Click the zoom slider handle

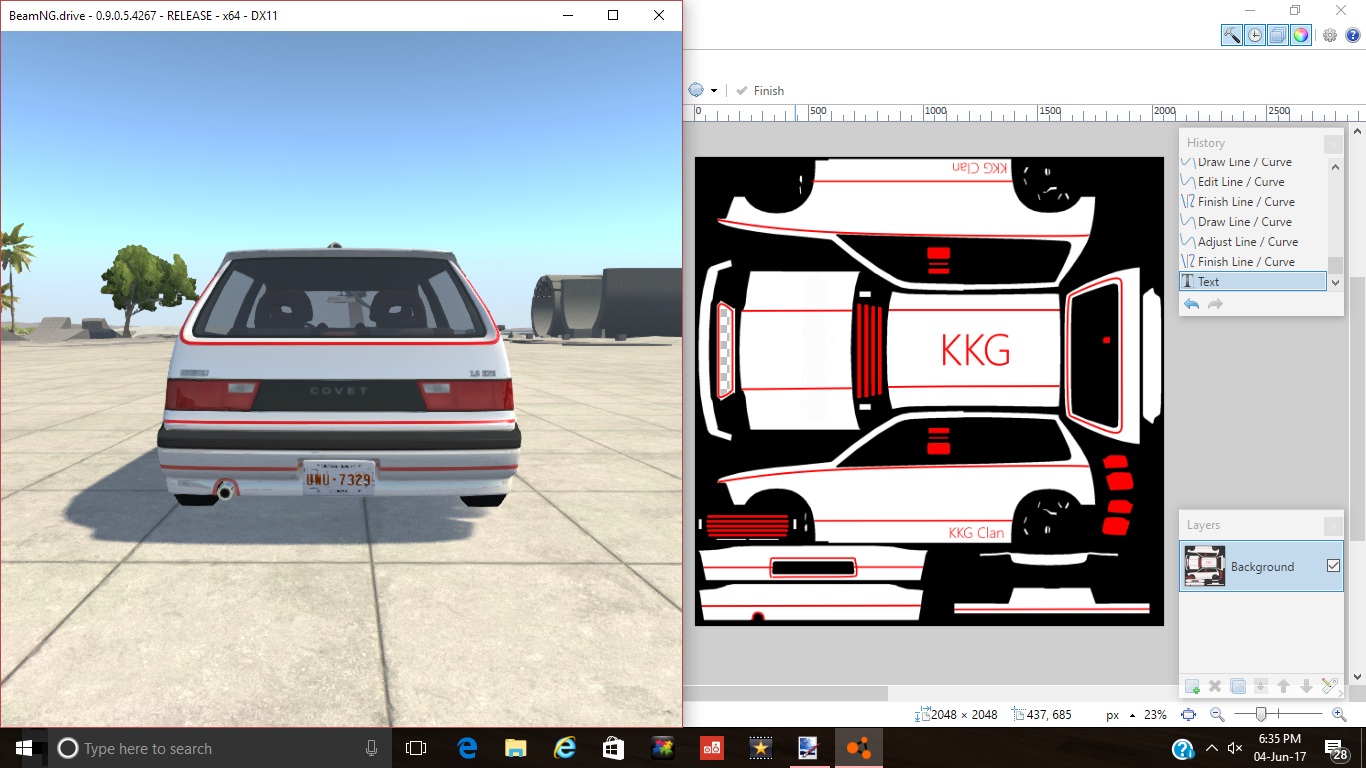[x=1261, y=714]
